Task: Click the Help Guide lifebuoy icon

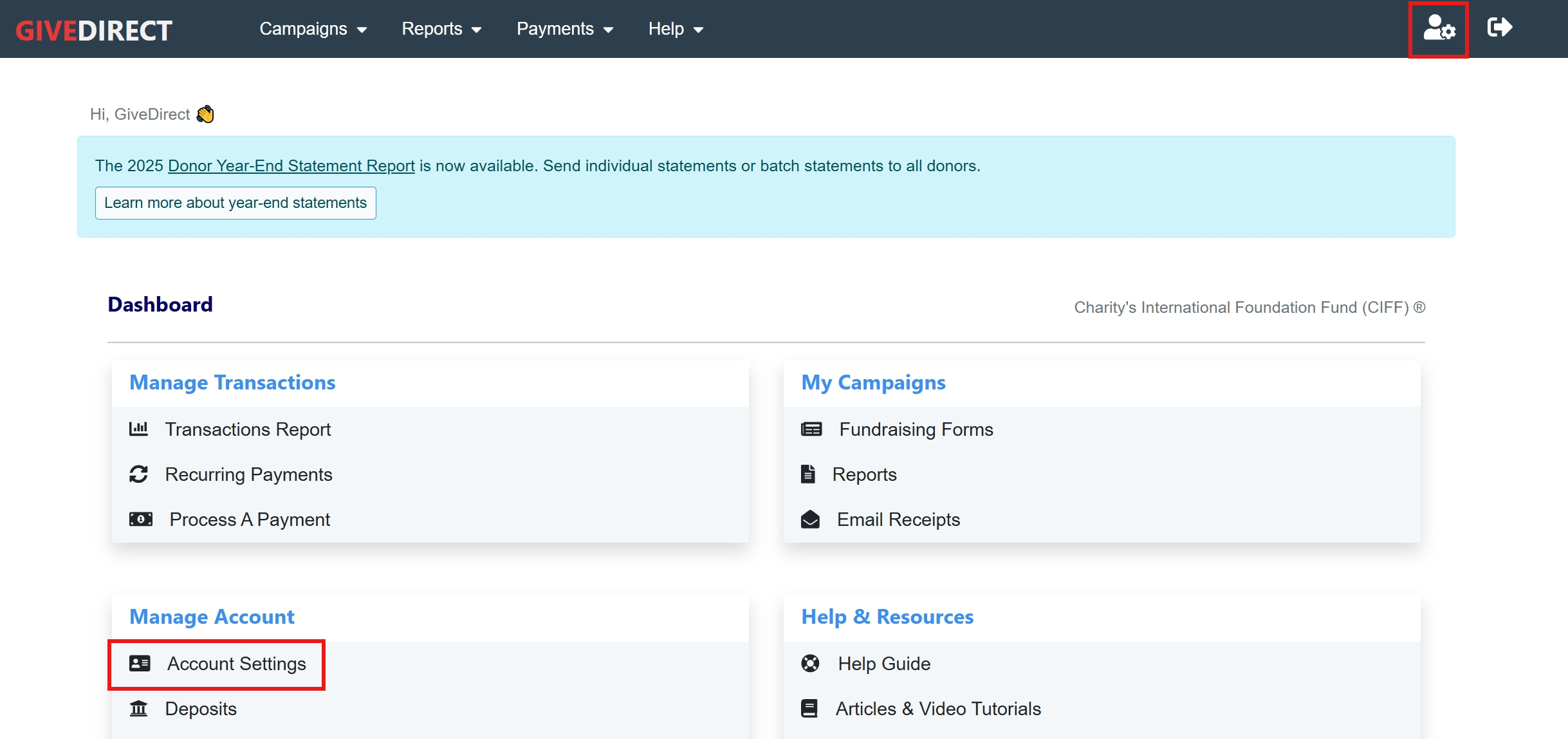Action: coord(810,663)
